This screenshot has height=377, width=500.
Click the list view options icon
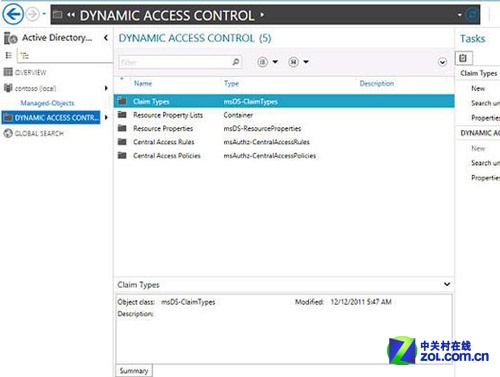[x=262, y=62]
